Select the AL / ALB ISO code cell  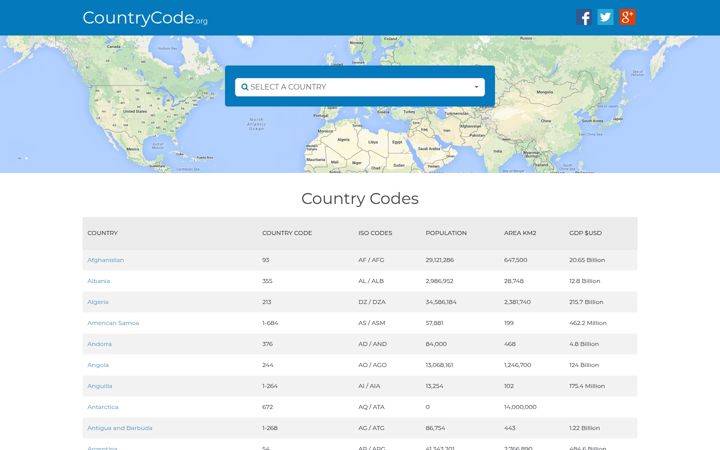pos(371,281)
